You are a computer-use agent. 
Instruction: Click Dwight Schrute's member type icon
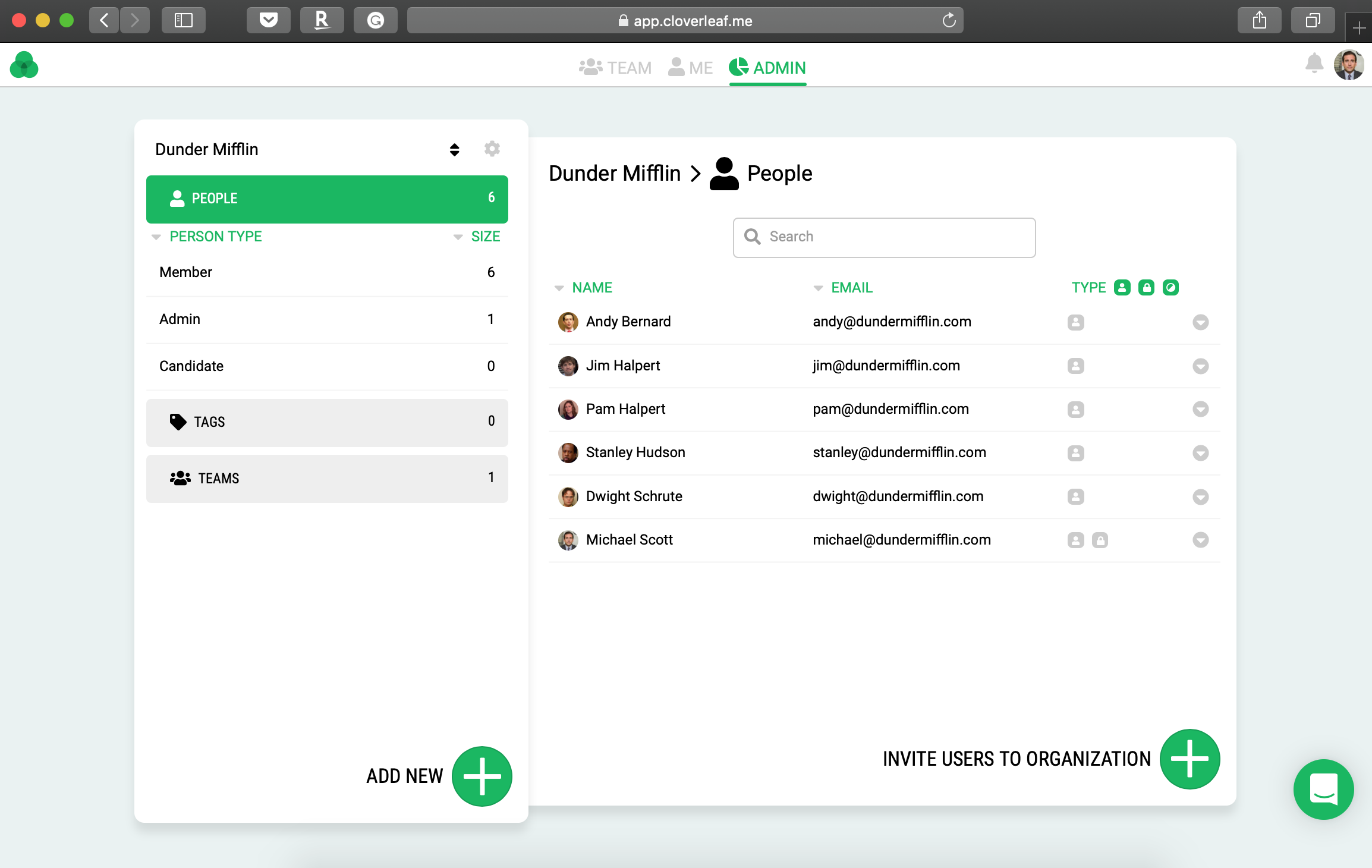[x=1076, y=496]
